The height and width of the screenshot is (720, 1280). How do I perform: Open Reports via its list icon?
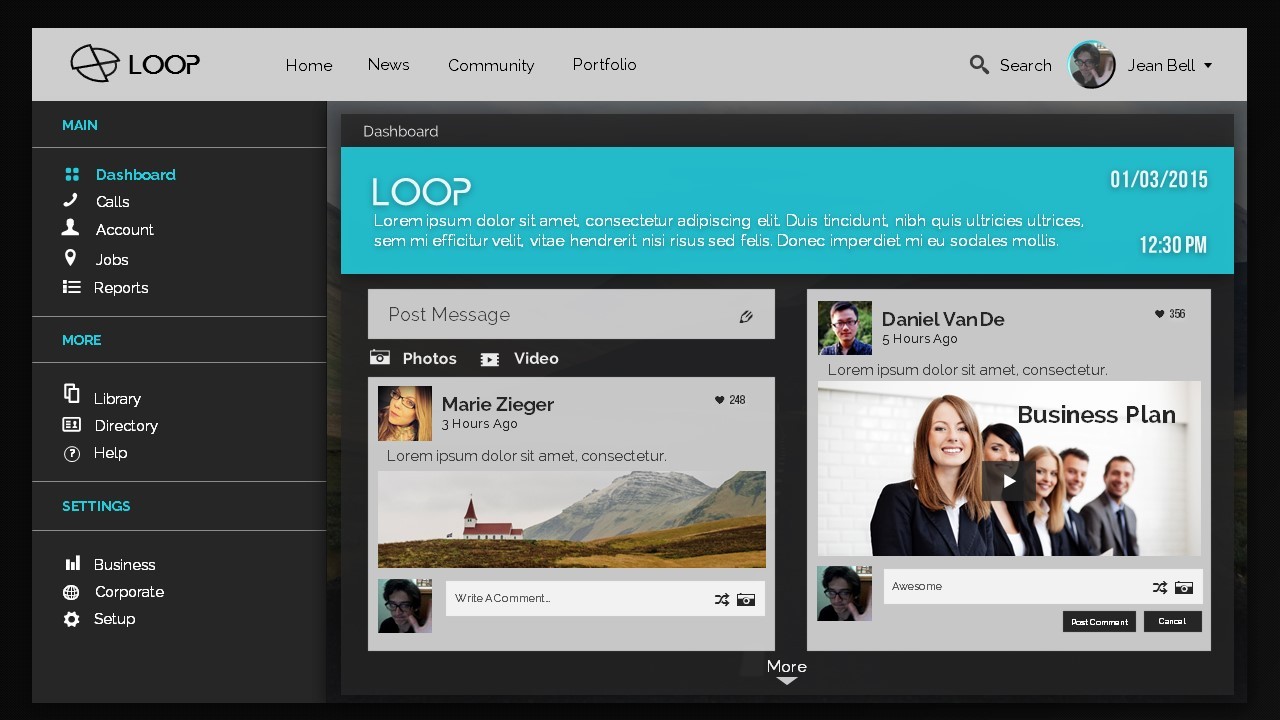pos(70,287)
